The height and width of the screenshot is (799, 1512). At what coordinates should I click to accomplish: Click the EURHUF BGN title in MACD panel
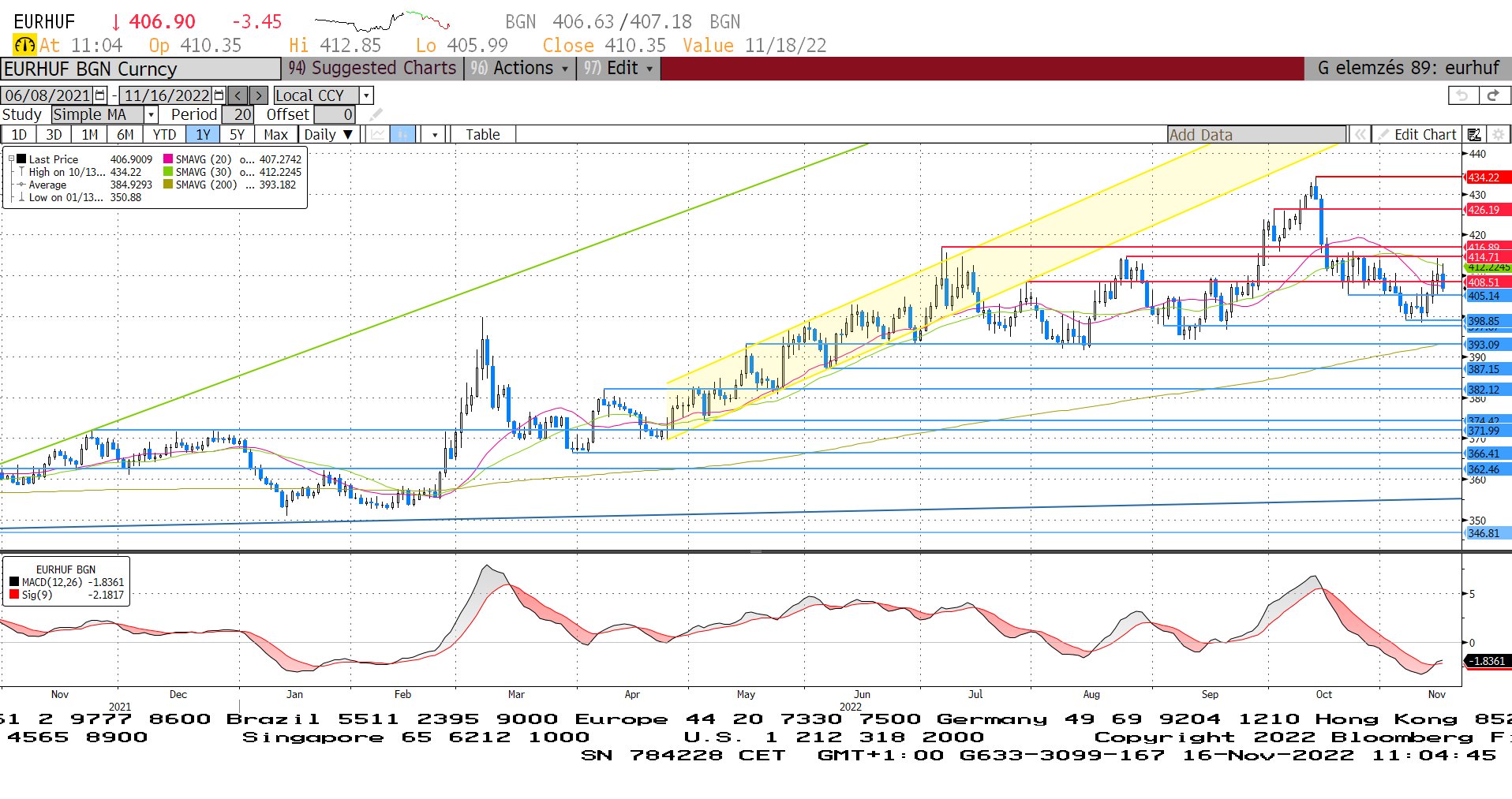[x=65, y=569]
